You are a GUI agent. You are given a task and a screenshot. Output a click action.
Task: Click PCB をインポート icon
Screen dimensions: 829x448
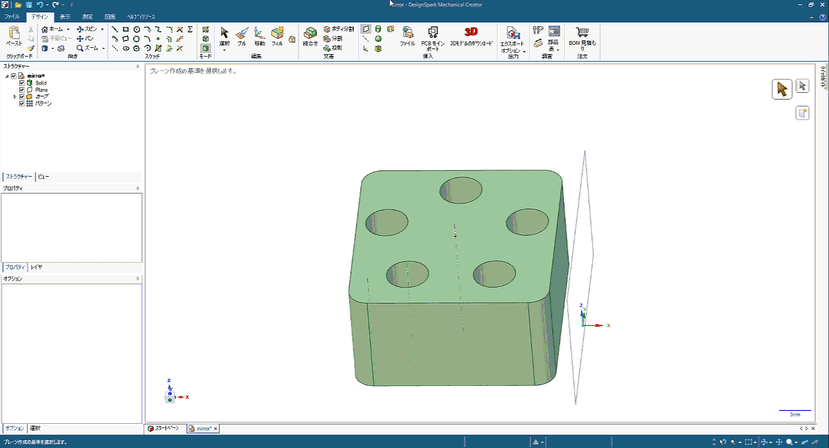point(433,33)
